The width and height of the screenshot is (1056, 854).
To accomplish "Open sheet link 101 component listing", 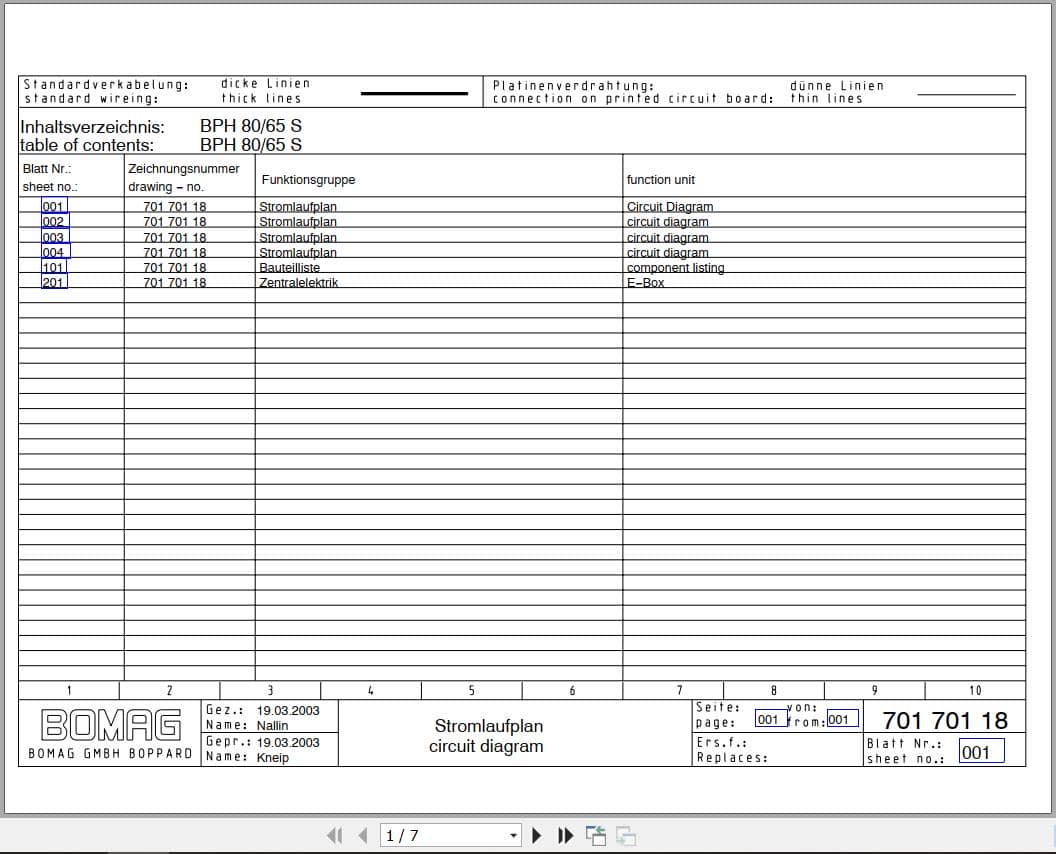I will coord(54,266).
